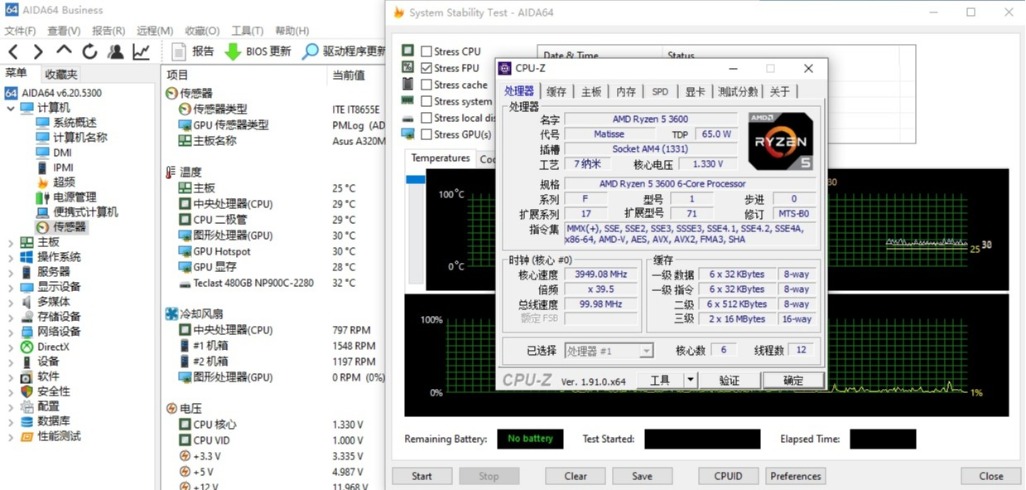Collapse the 计算机 tree node
This screenshot has height=490, width=1026.
[x=10, y=108]
